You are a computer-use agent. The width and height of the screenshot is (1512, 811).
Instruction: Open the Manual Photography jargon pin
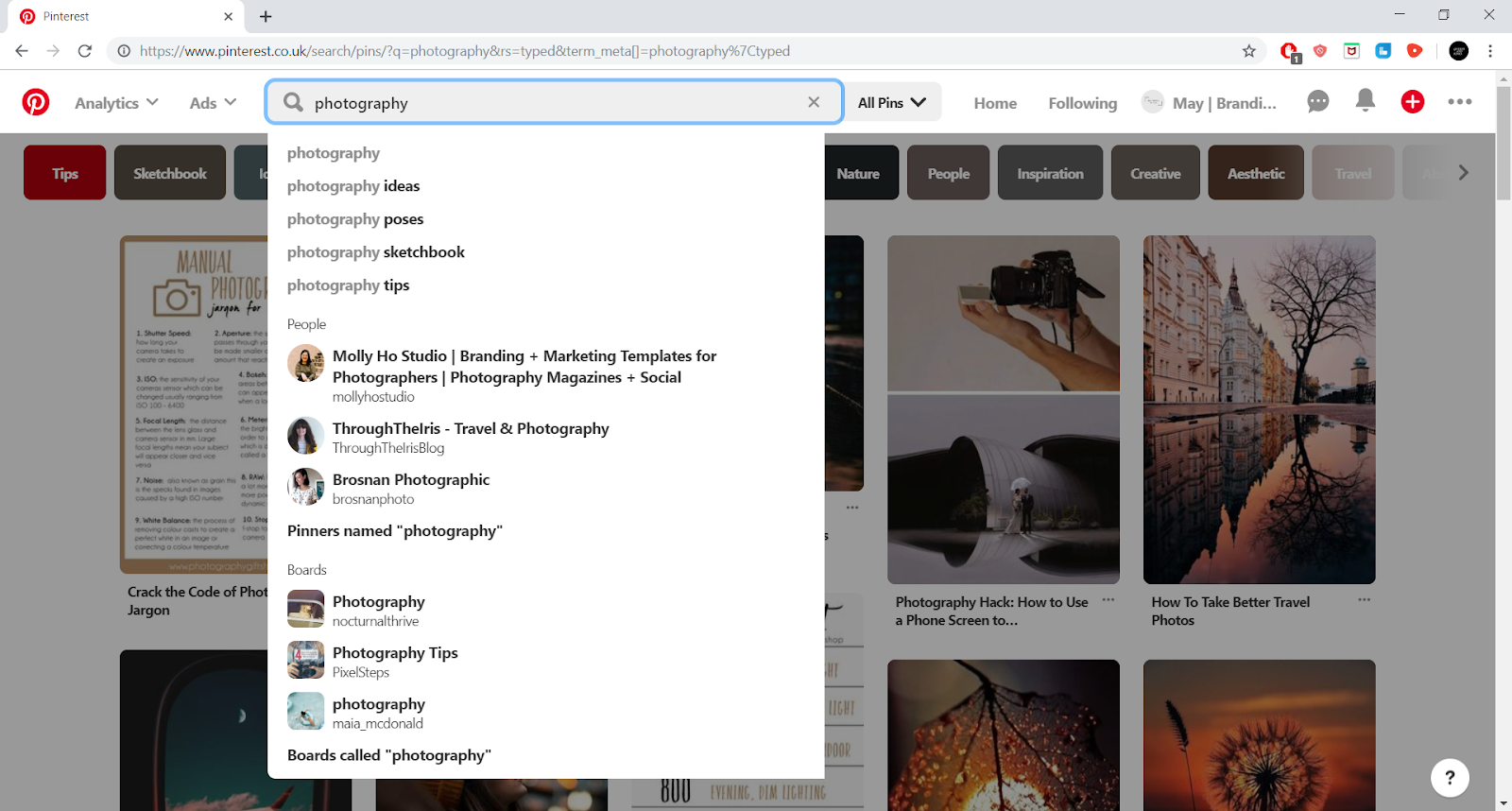click(195, 405)
